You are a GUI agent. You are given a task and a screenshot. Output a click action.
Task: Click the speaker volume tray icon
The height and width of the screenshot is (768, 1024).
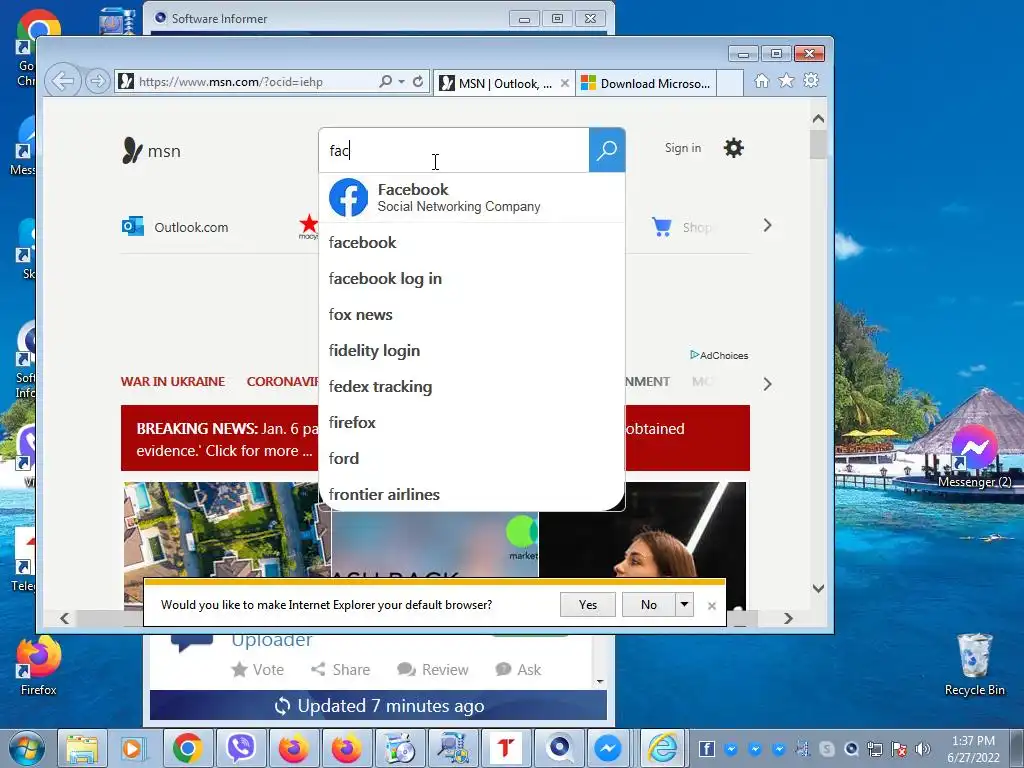[x=923, y=749]
